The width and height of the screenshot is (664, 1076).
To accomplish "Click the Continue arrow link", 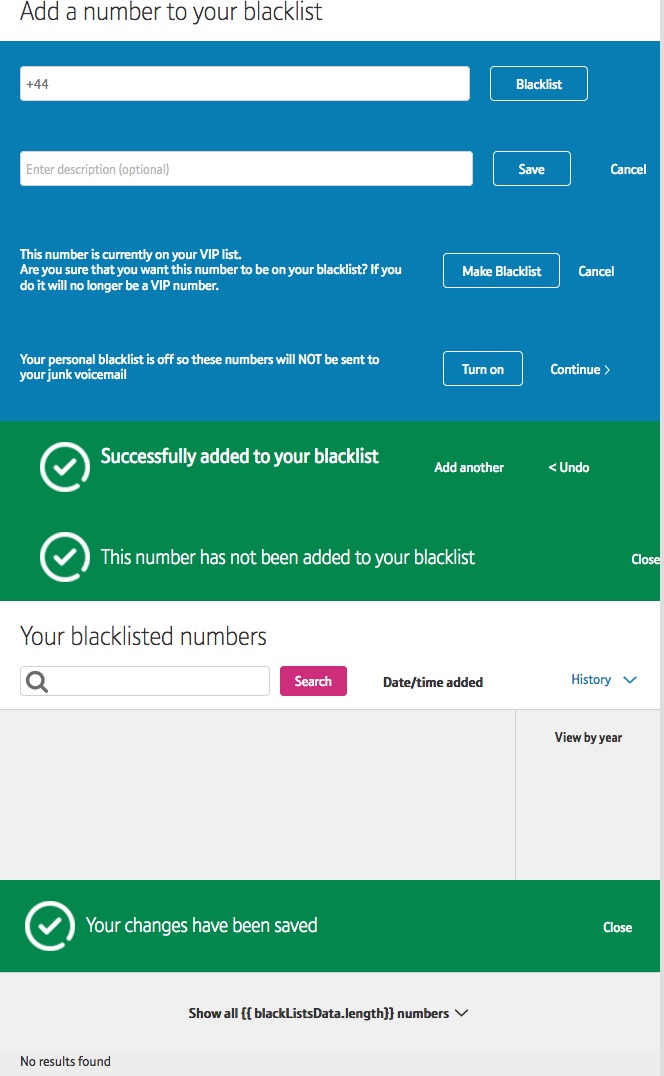I will 580,368.
